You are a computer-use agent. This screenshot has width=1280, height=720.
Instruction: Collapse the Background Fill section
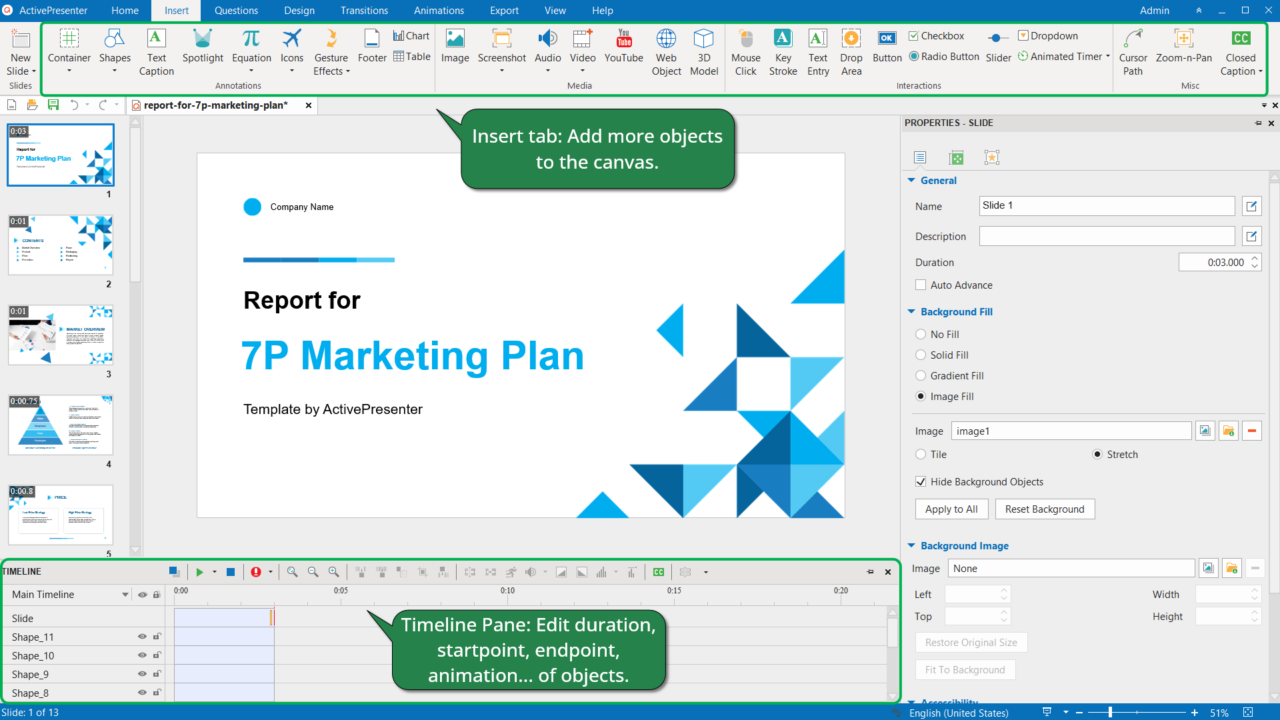[x=910, y=311]
